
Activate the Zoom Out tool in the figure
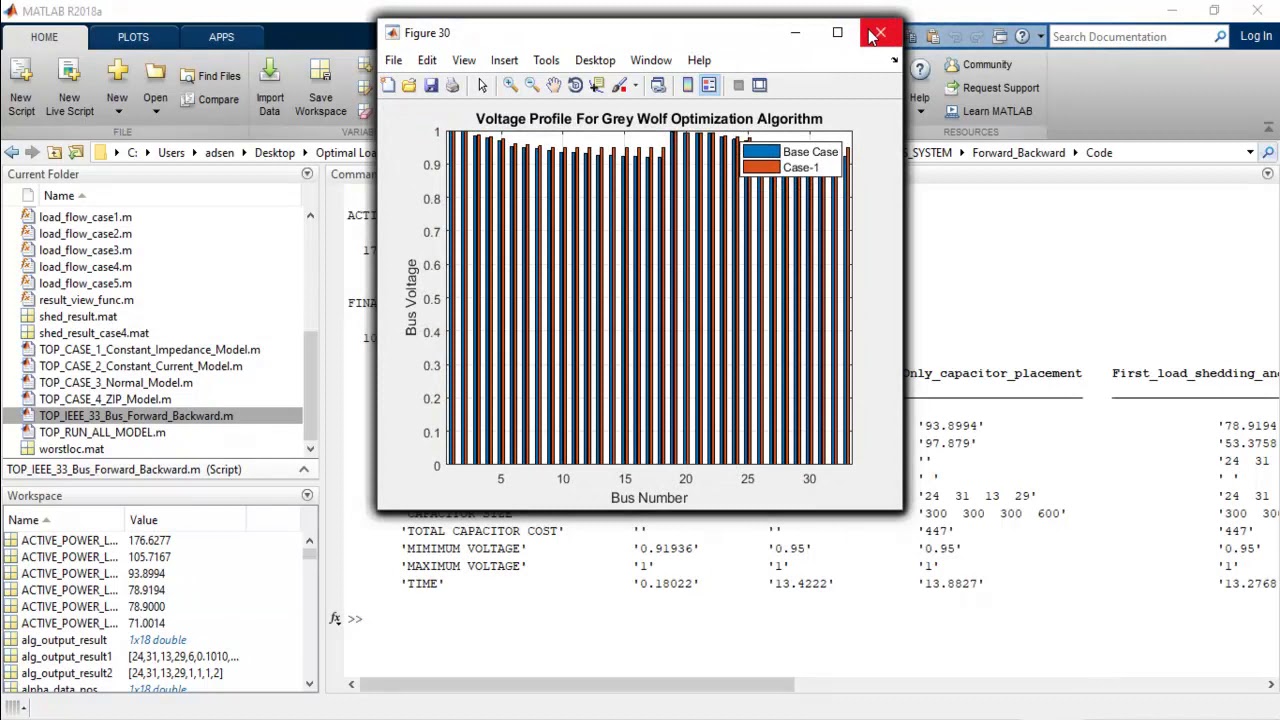coord(532,86)
